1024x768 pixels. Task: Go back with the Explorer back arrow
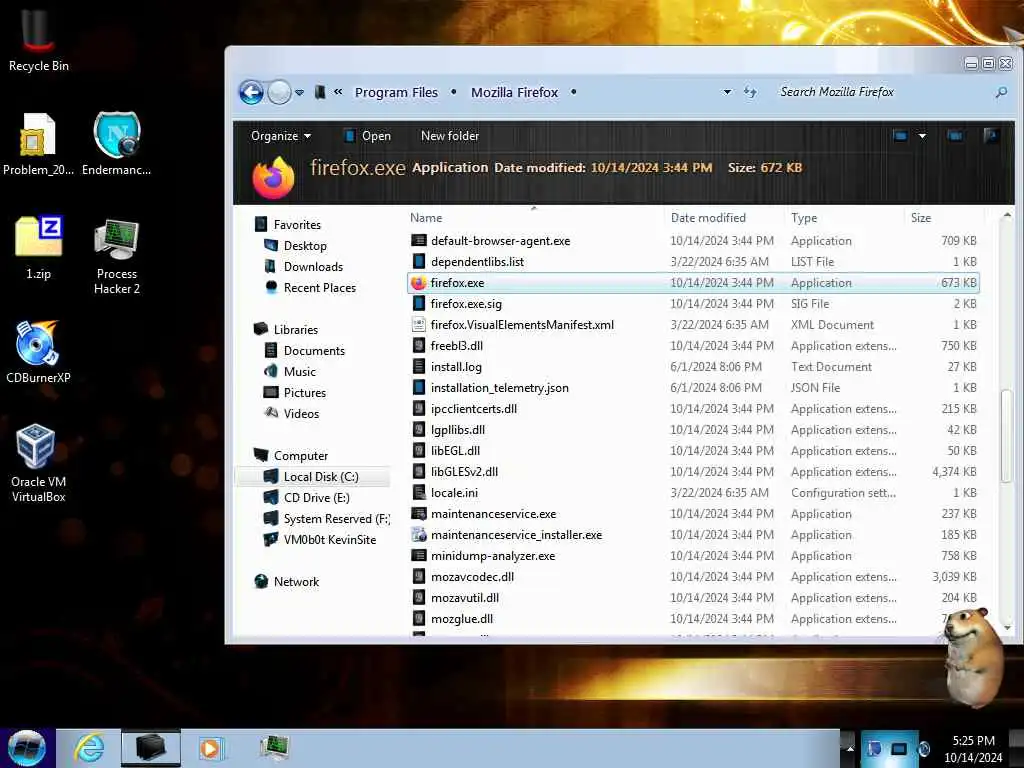[x=251, y=92]
